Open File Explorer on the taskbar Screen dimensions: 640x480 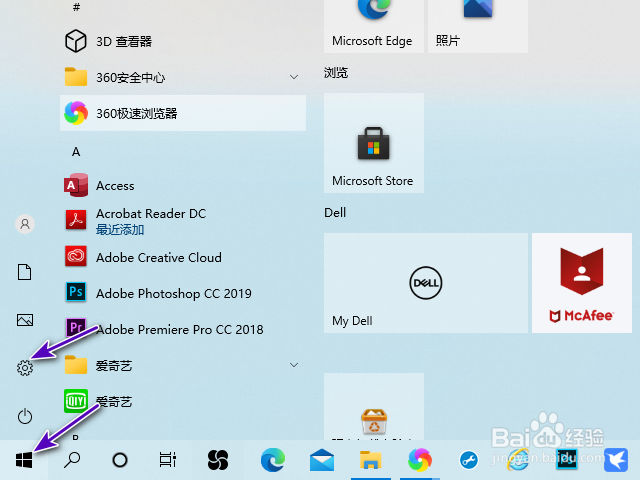[371, 460]
